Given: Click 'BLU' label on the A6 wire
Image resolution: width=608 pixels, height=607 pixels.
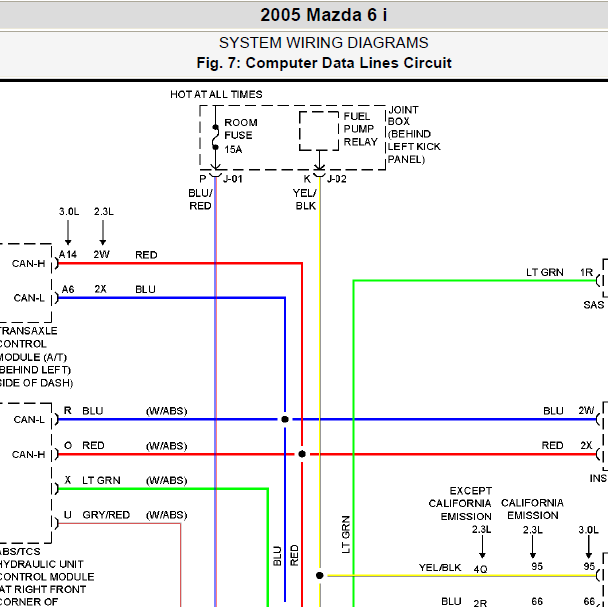Looking at the screenshot, I should pos(145,289).
